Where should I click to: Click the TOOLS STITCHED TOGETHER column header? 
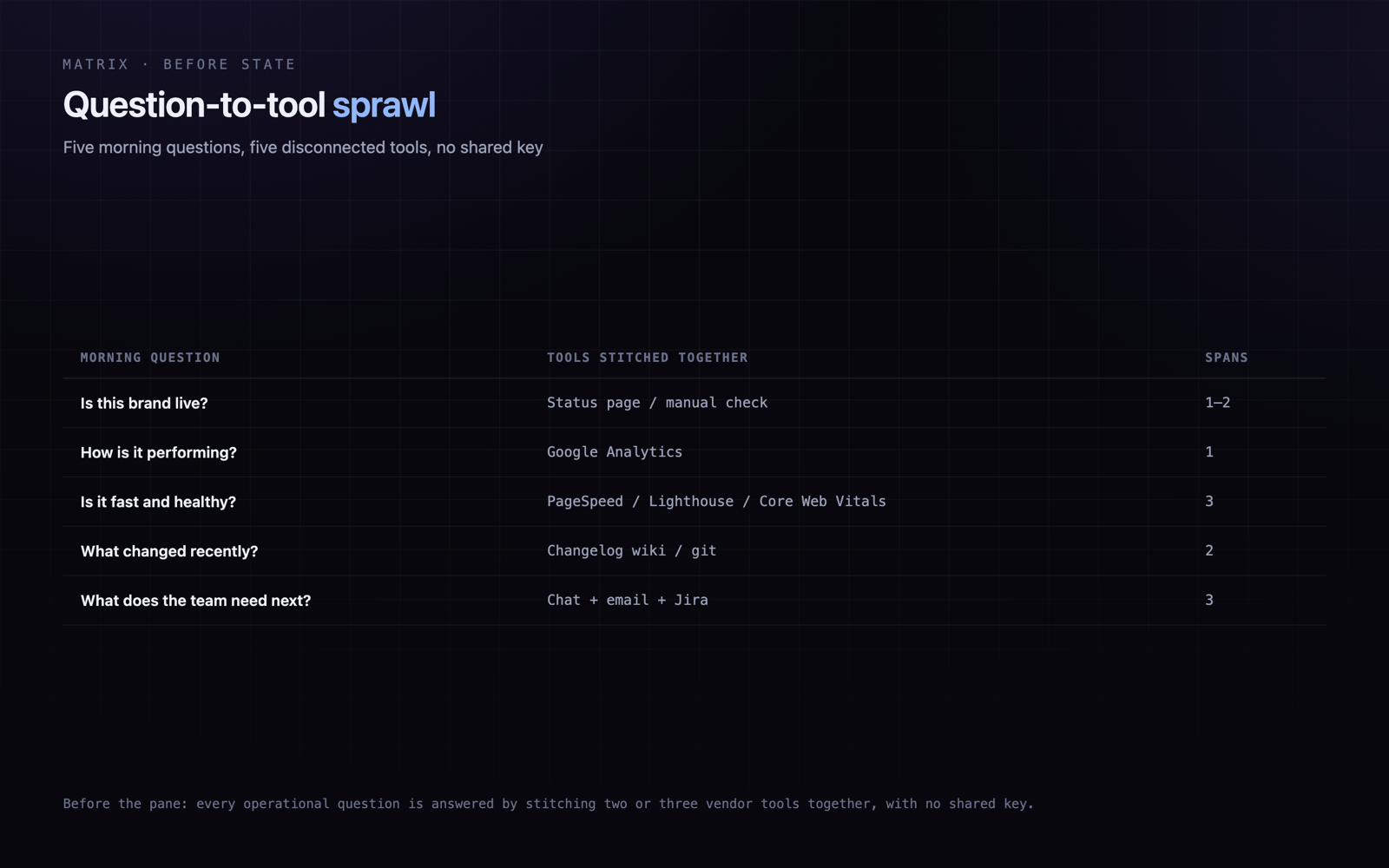[x=647, y=358]
